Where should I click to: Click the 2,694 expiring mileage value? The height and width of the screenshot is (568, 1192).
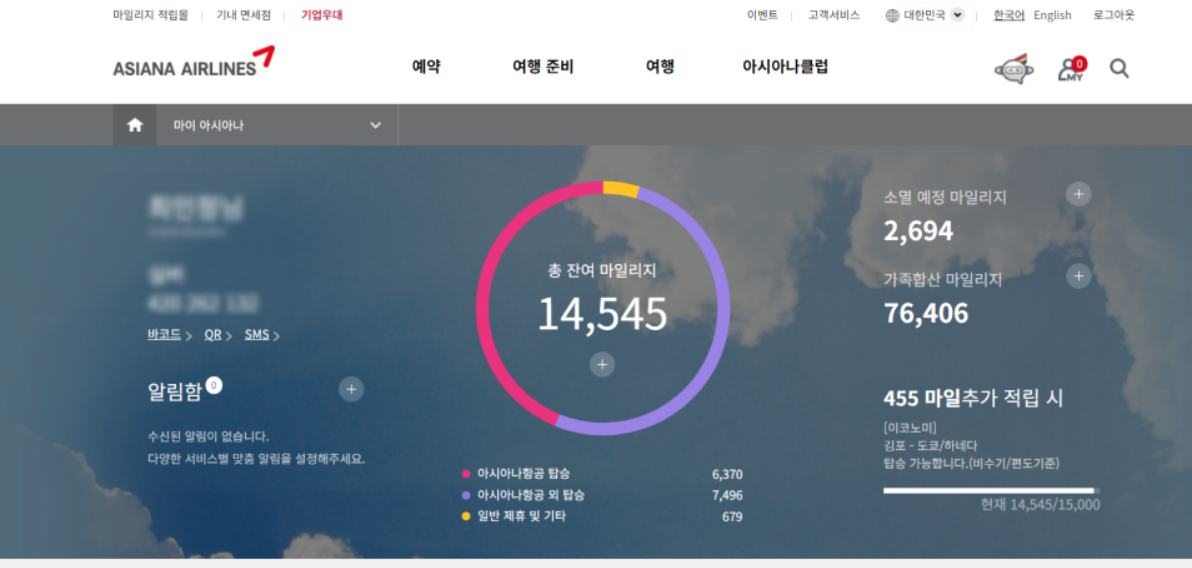pos(918,230)
